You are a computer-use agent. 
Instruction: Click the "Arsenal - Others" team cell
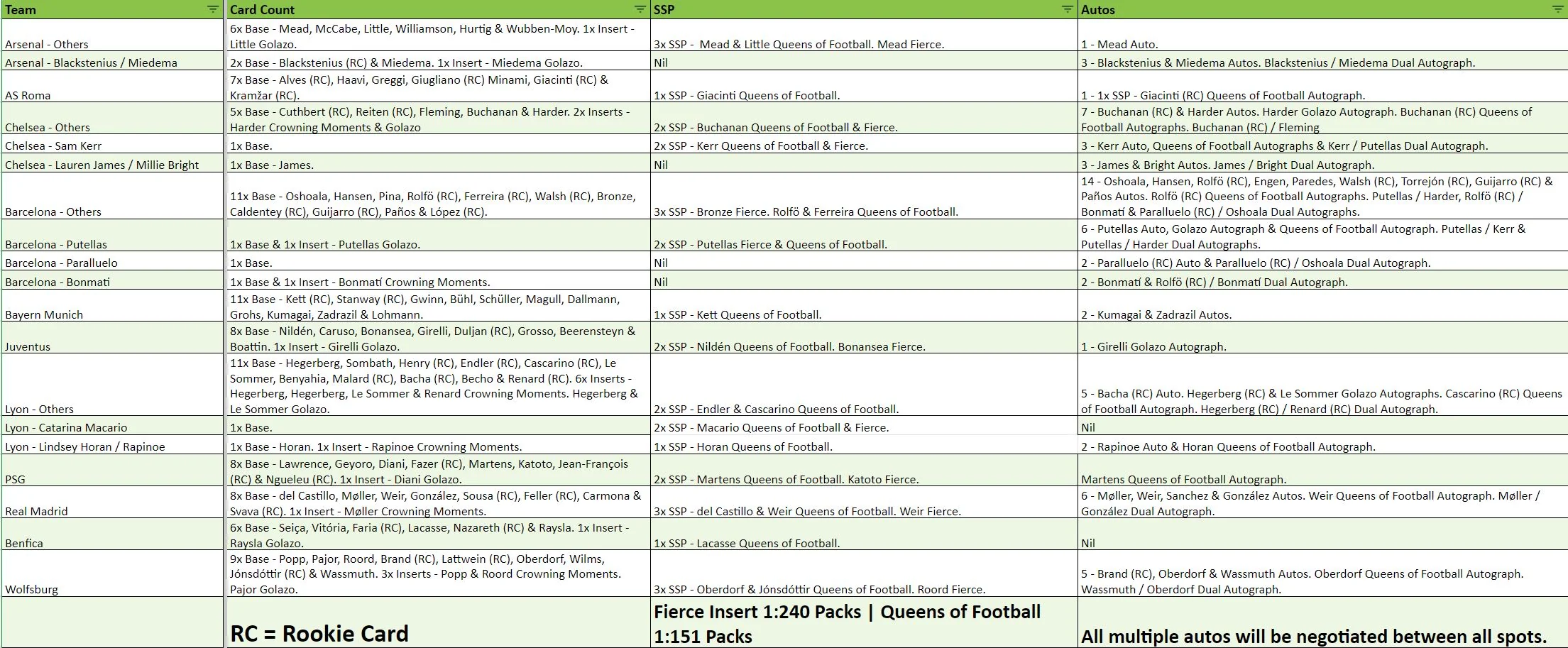114,35
